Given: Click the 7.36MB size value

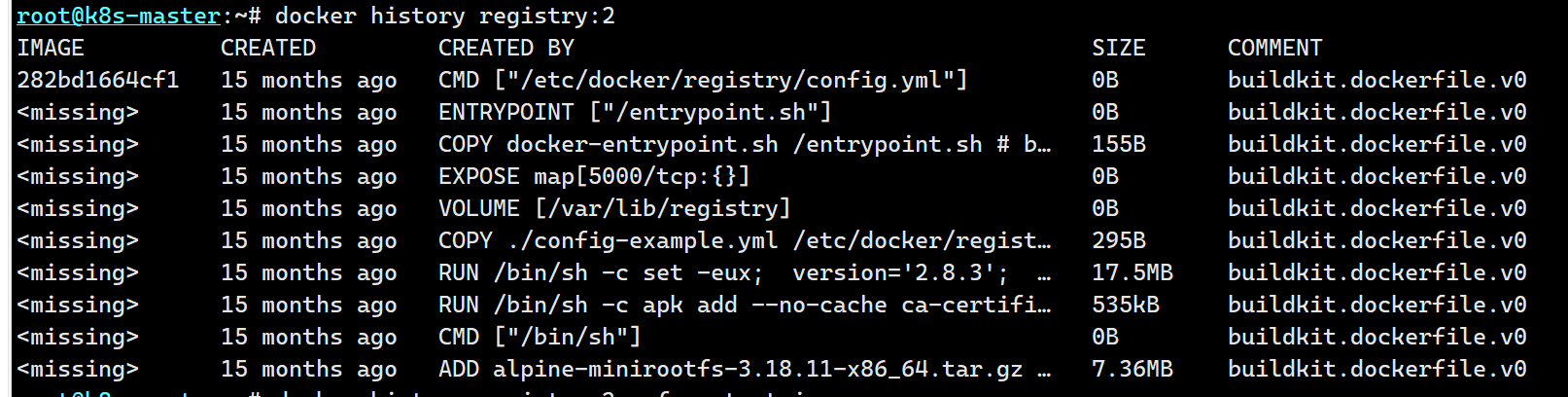Looking at the screenshot, I should click(1132, 369).
